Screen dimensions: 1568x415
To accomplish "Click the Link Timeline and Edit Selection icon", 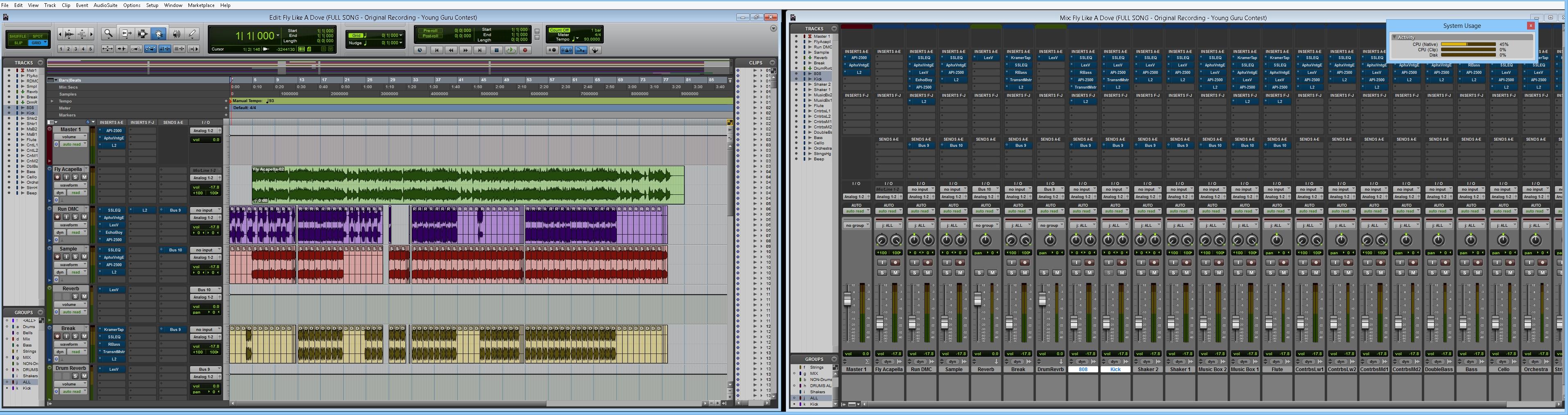I will [165, 49].
